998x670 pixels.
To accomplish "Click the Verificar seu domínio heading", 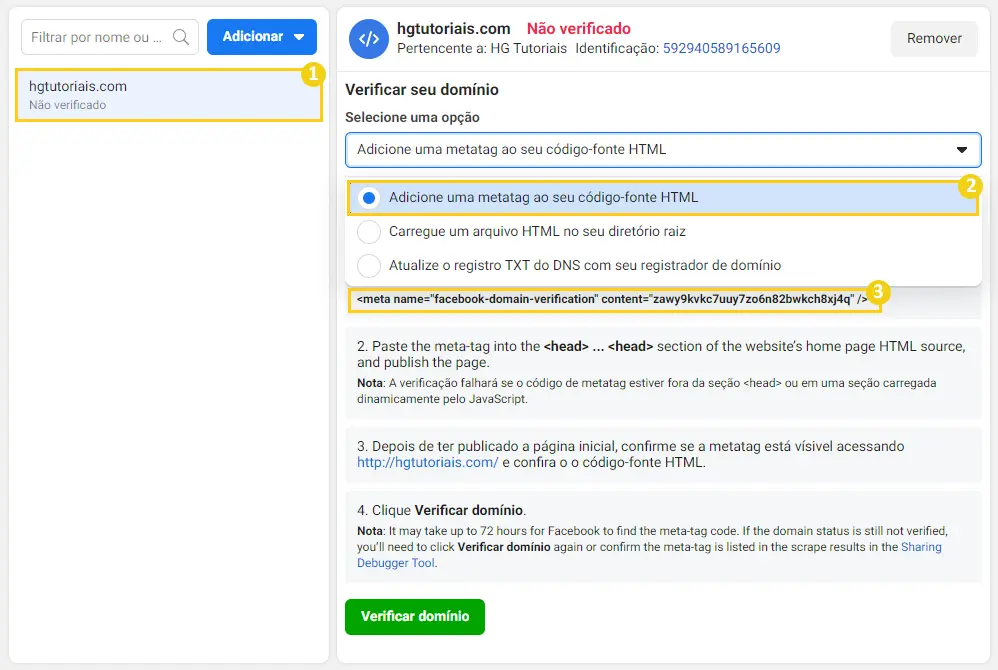I will tap(421, 90).
